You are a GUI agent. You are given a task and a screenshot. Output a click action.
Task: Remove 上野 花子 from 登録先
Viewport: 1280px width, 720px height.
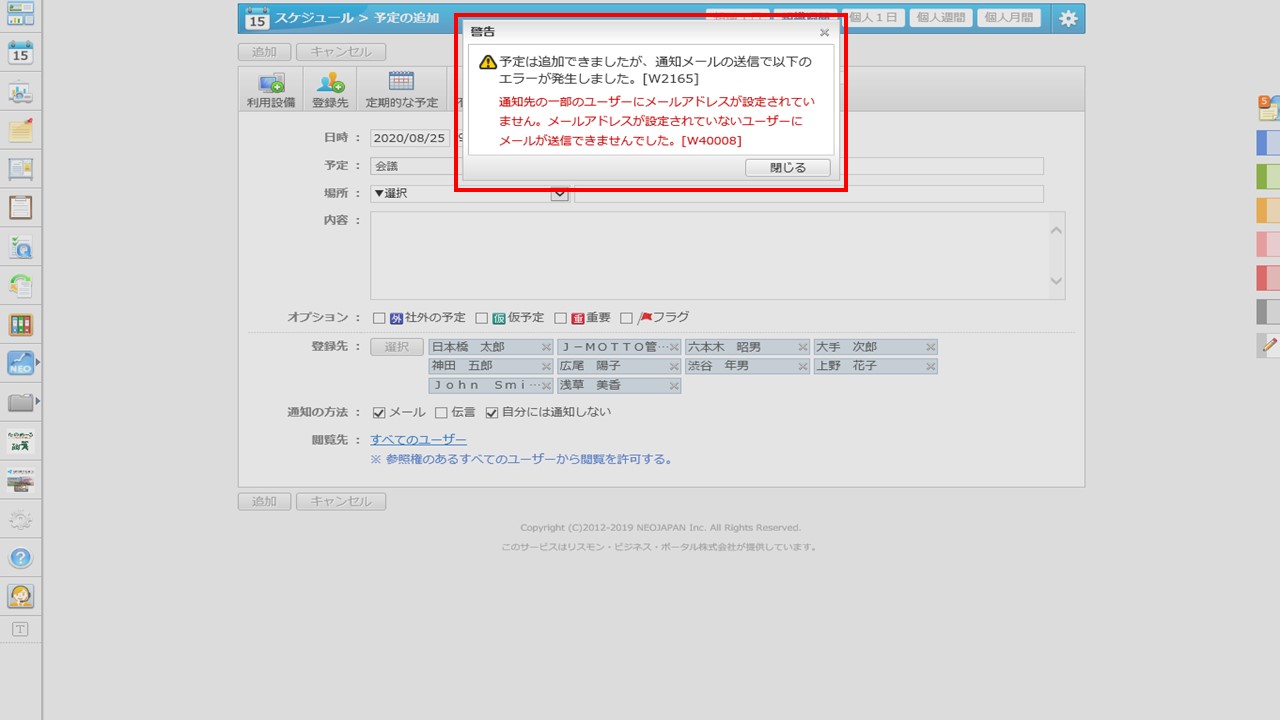pyautogui.click(x=931, y=366)
